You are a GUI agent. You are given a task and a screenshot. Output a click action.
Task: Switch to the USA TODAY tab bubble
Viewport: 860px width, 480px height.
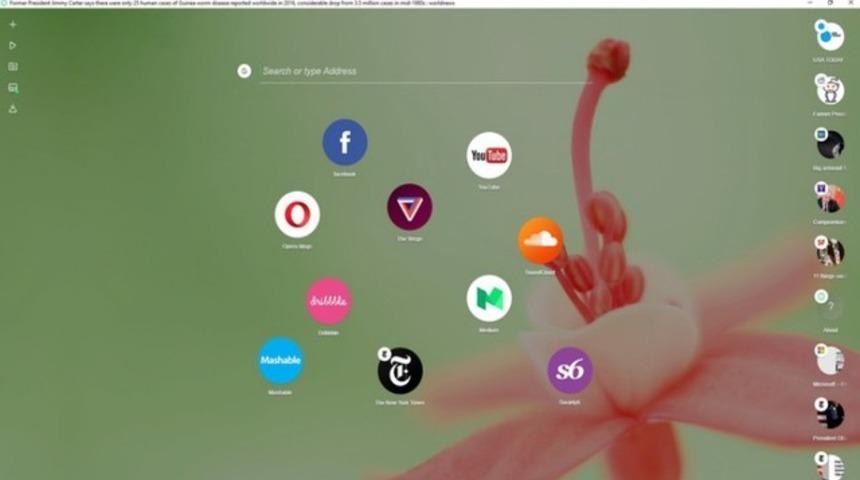coord(829,36)
